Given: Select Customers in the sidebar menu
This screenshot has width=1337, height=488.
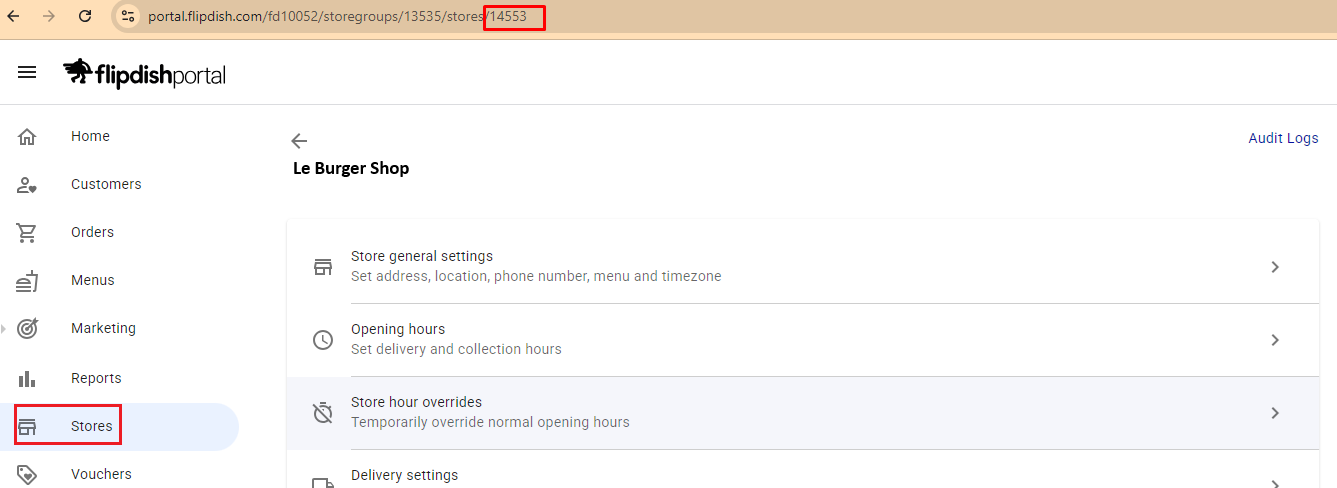Looking at the screenshot, I should pyautogui.click(x=106, y=184).
